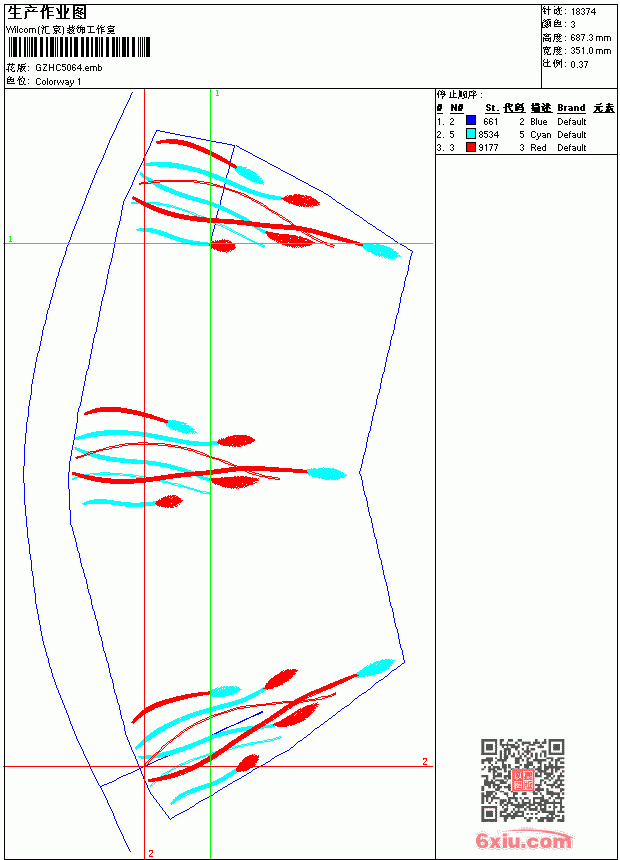Click the Colorway 1 label
This screenshot has width=620, height=860.
58,82
